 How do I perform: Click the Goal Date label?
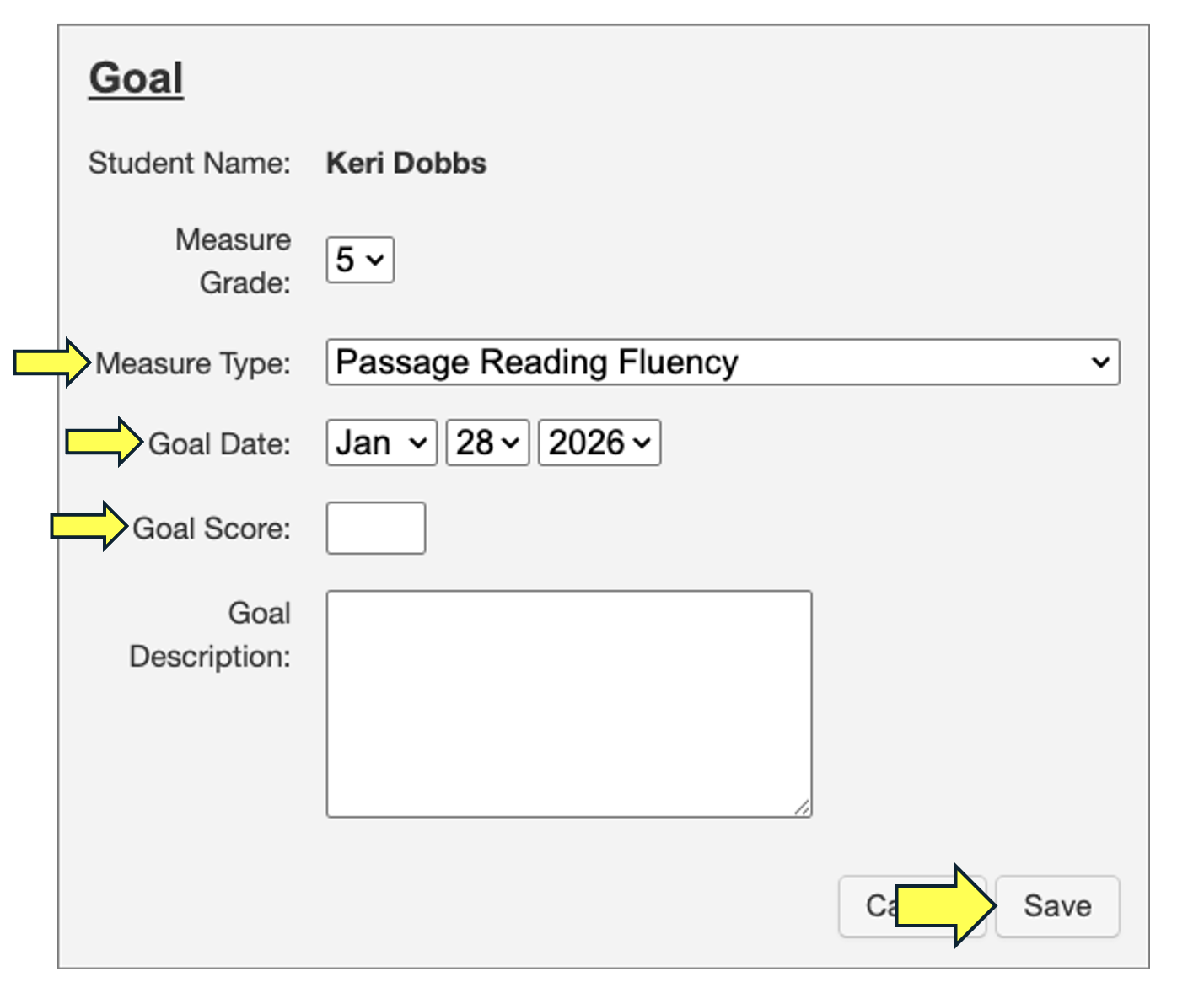219,443
